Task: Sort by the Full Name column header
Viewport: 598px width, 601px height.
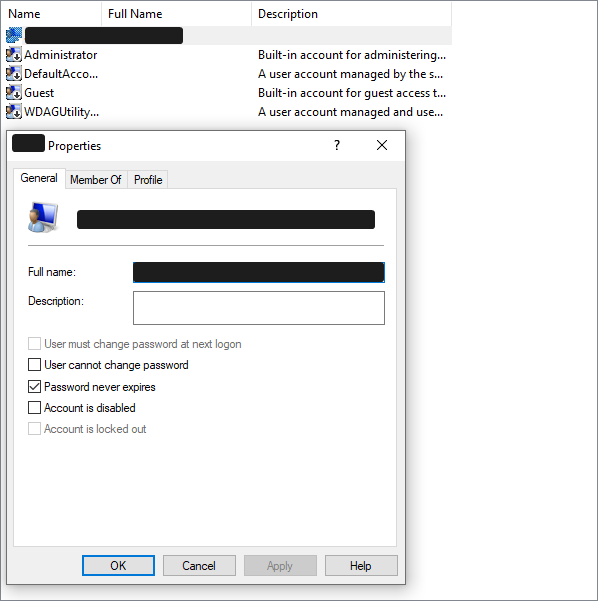Action: pyautogui.click(x=176, y=14)
